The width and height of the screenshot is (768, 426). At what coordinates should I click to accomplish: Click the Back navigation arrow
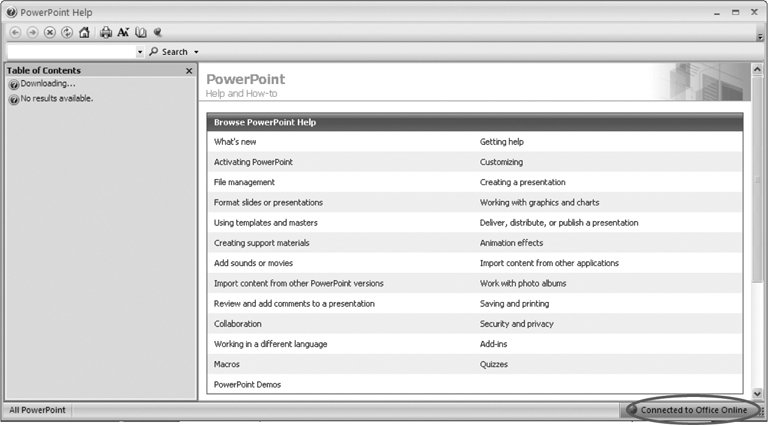[x=15, y=32]
